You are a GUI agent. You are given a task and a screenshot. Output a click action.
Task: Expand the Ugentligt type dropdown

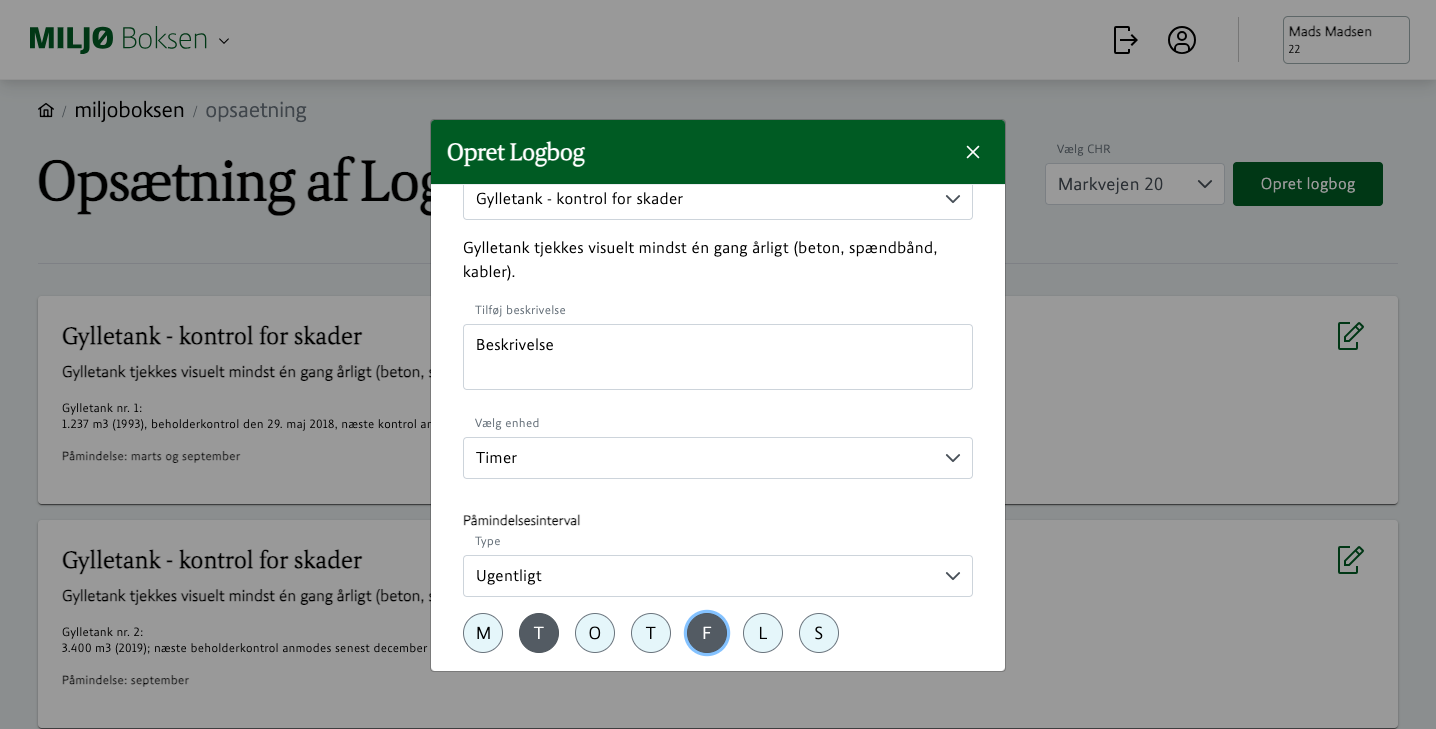coord(717,576)
